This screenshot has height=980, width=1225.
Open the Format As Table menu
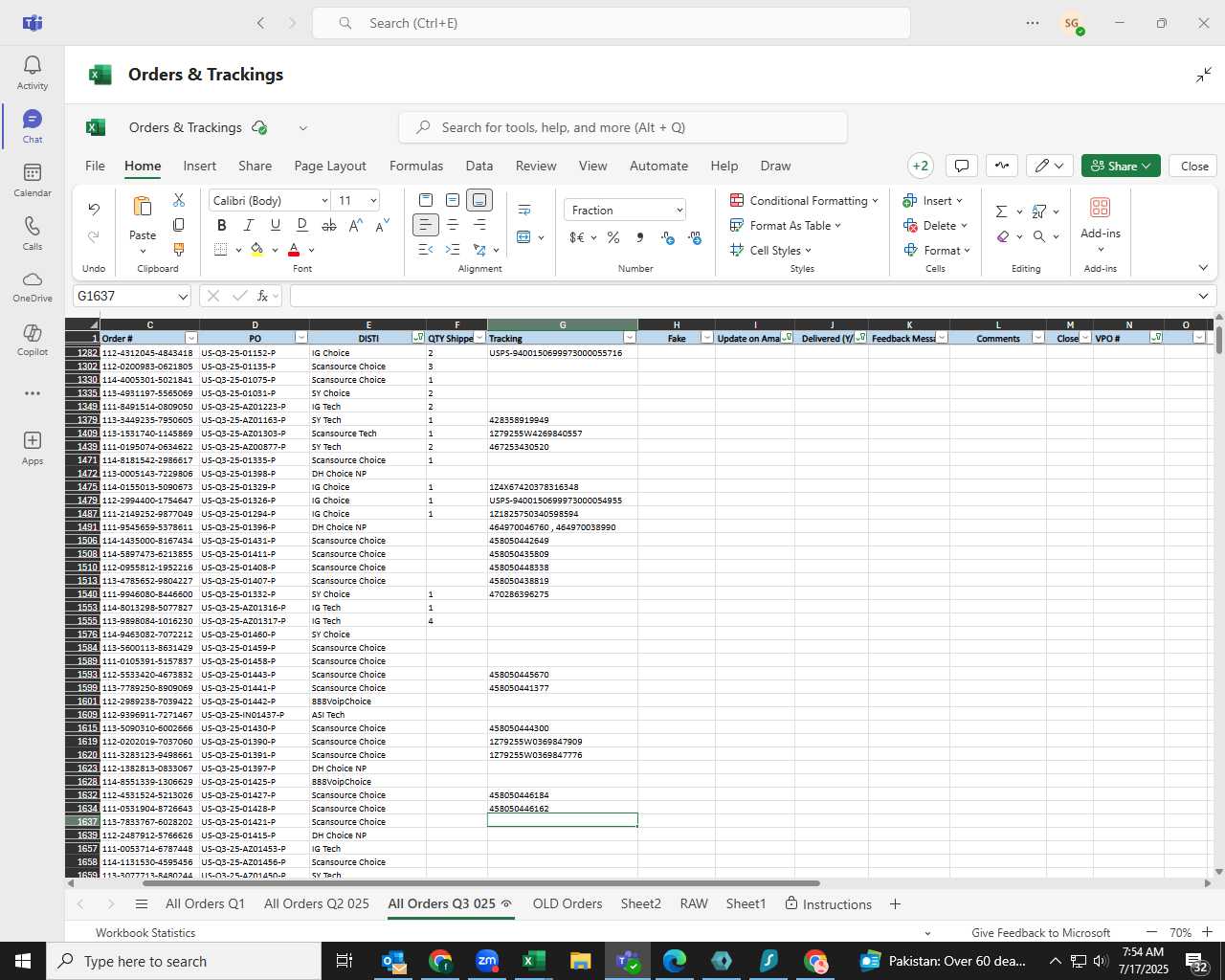(786, 225)
